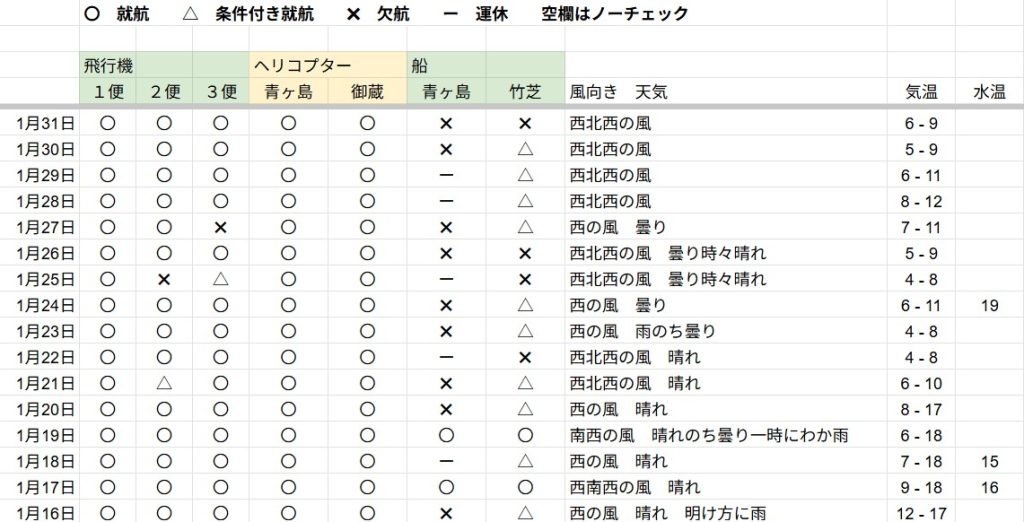The image size is (1024, 522).
Task: Select the × mark in 2便 for 1月25日
Action: coord(164,280)
